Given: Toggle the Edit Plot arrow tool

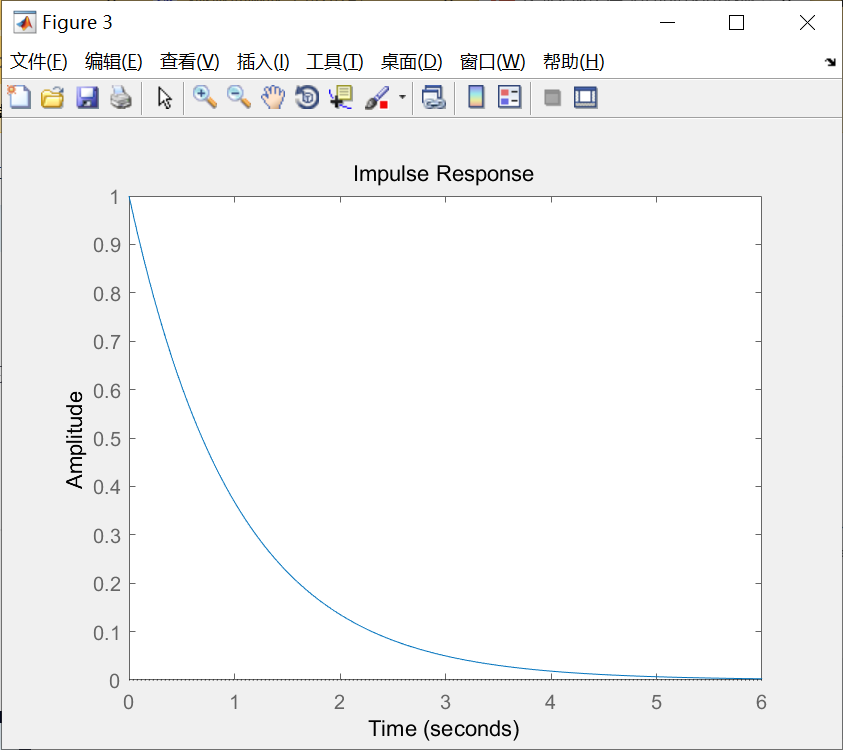Looking at the screenshot, I should [163, 97].
